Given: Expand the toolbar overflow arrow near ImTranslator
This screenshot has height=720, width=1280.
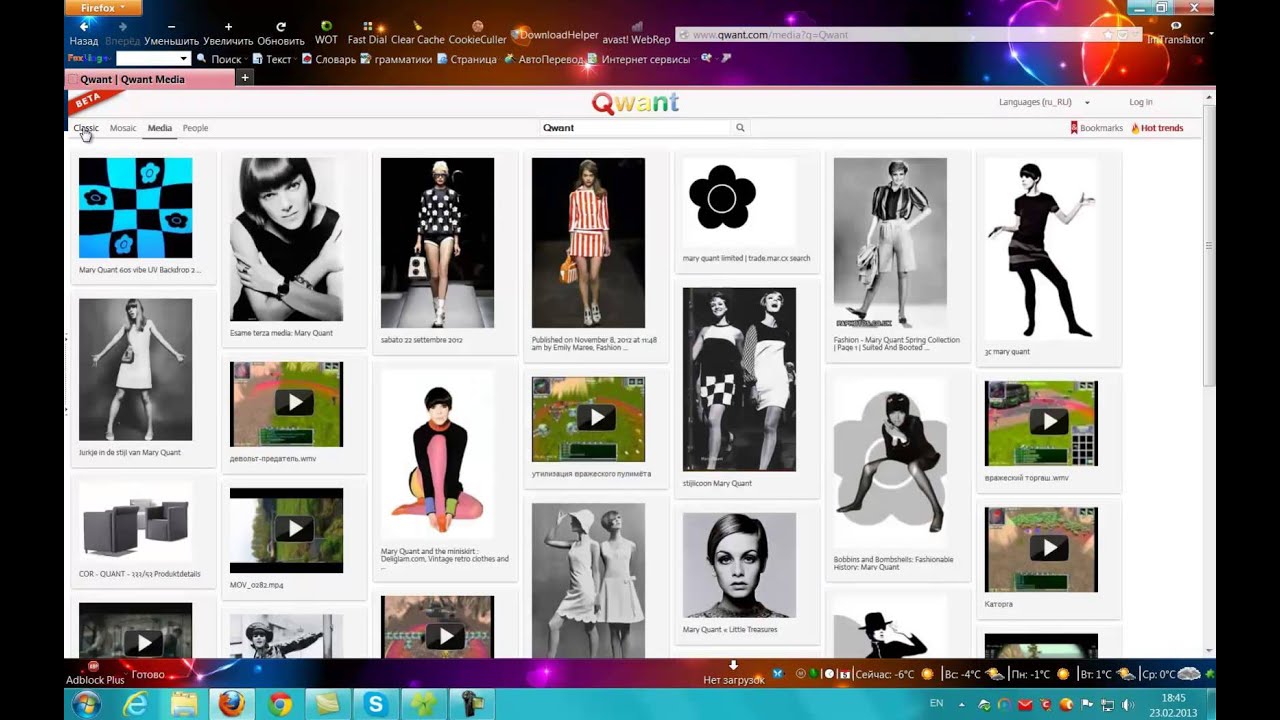Looking at the screenshot, I should (x=1211, y=33).
